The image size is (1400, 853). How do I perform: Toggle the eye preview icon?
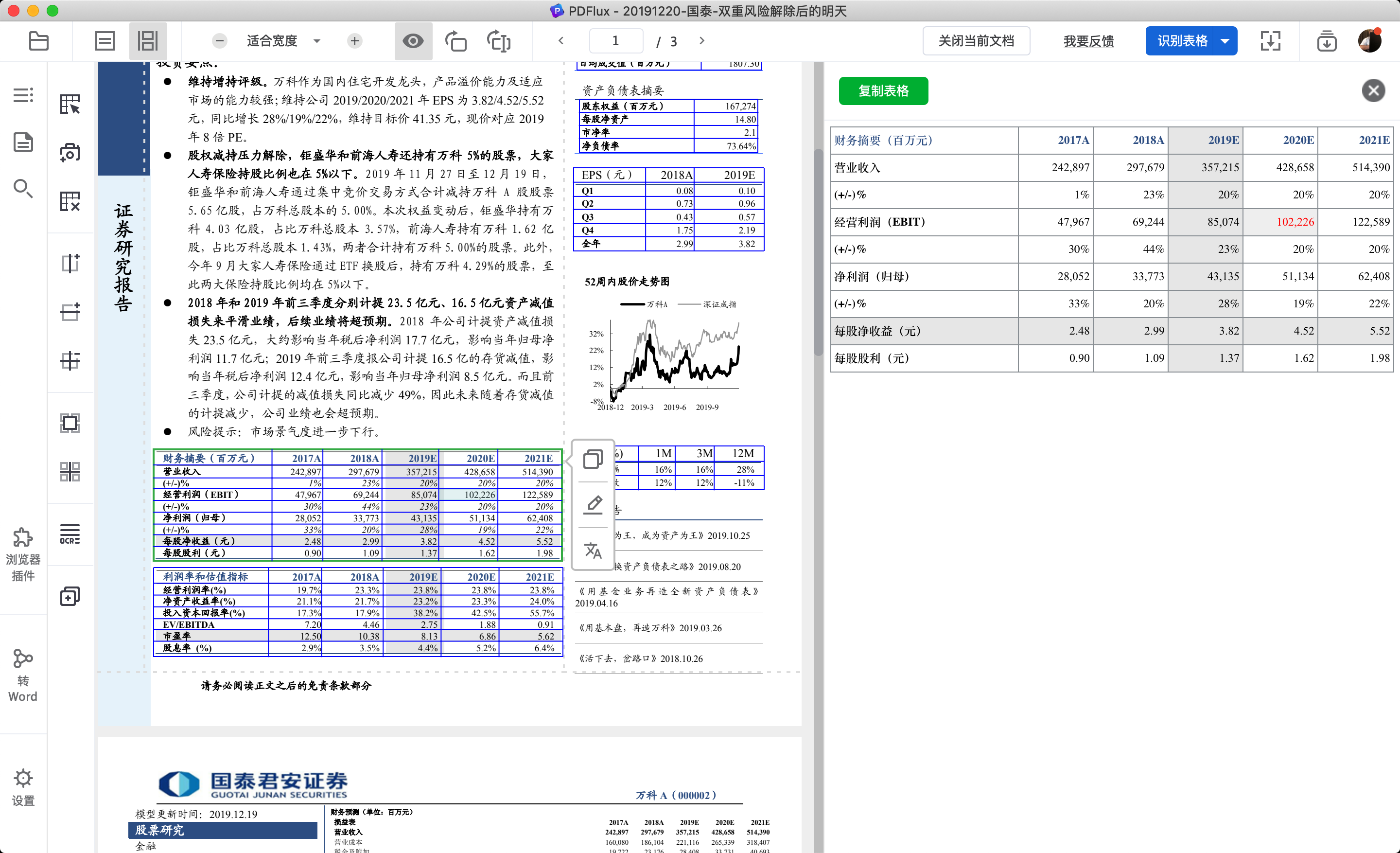(x=413, y=41)
